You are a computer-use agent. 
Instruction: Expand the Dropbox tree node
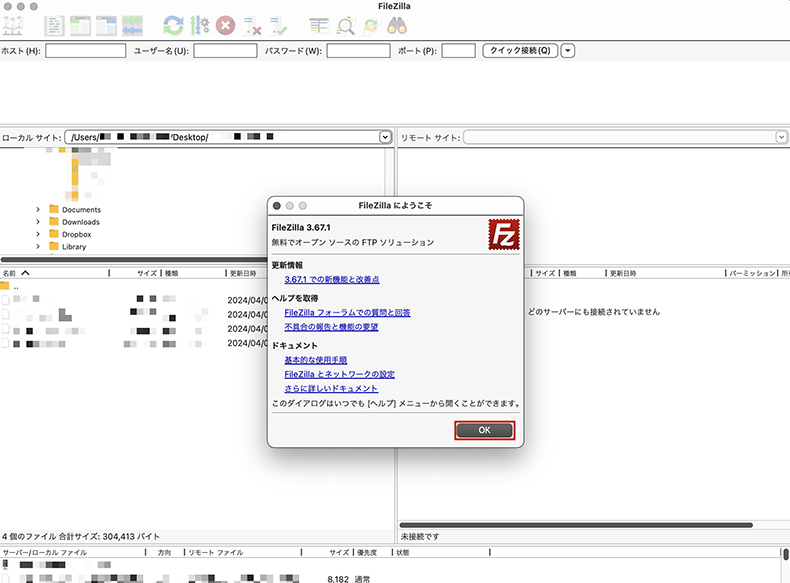pos(38,234)
